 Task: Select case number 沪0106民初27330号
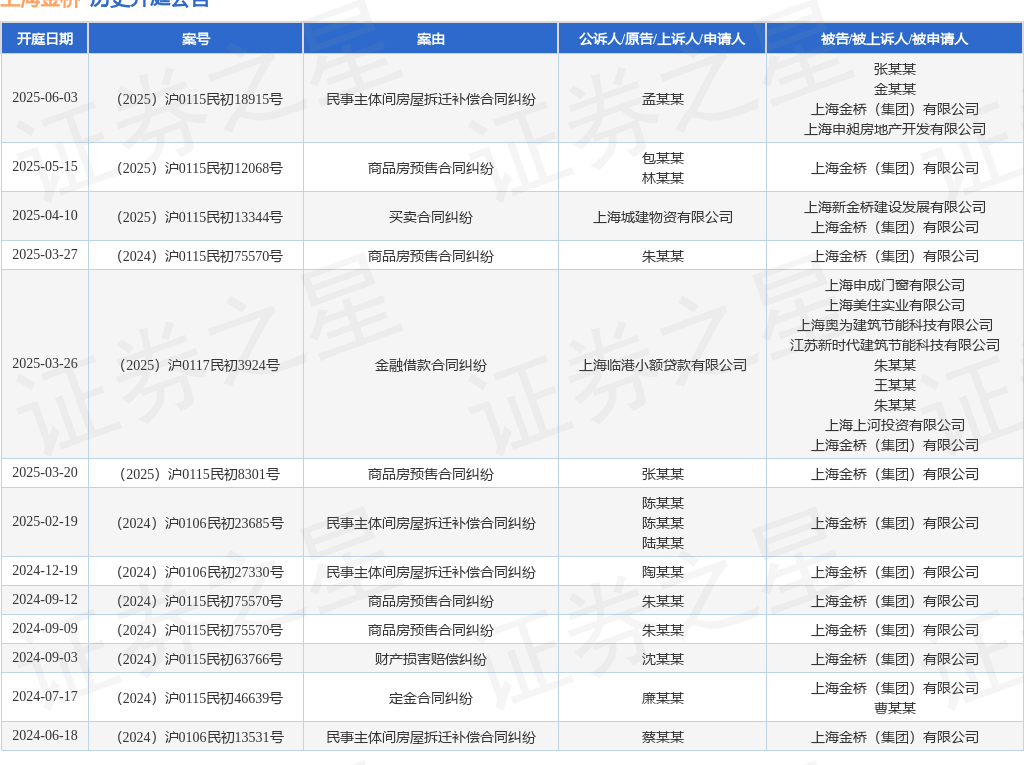[200, 572]
